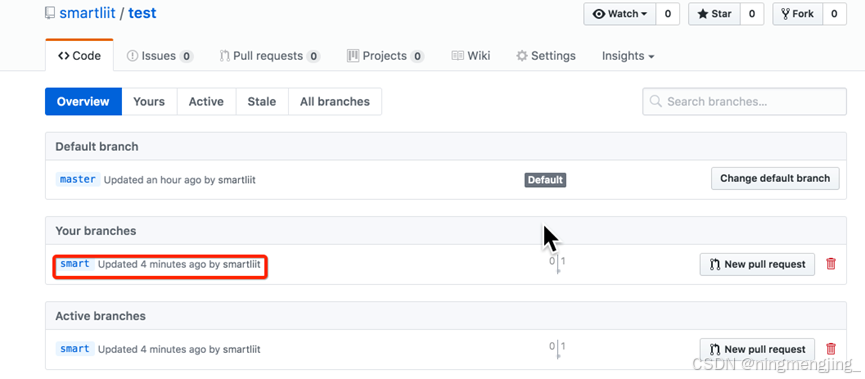Delete the smart branch under Your branches

click(831, 264)
